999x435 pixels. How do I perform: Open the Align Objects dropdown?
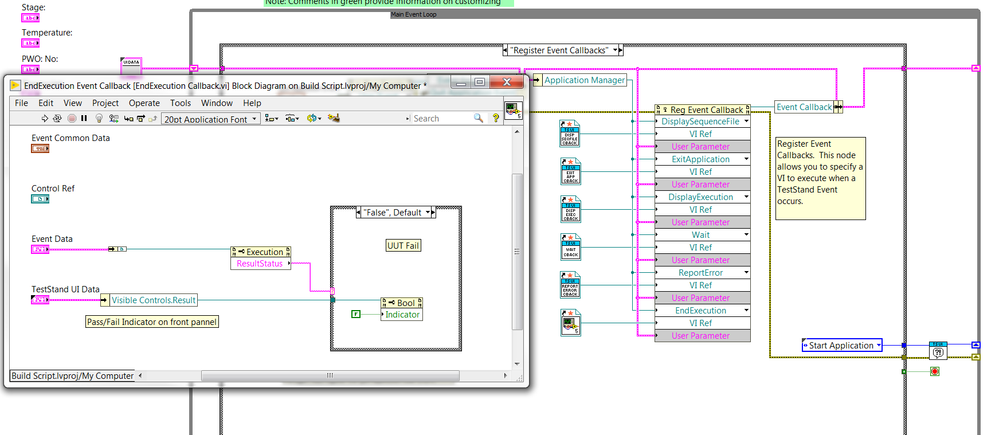[272, 118]
